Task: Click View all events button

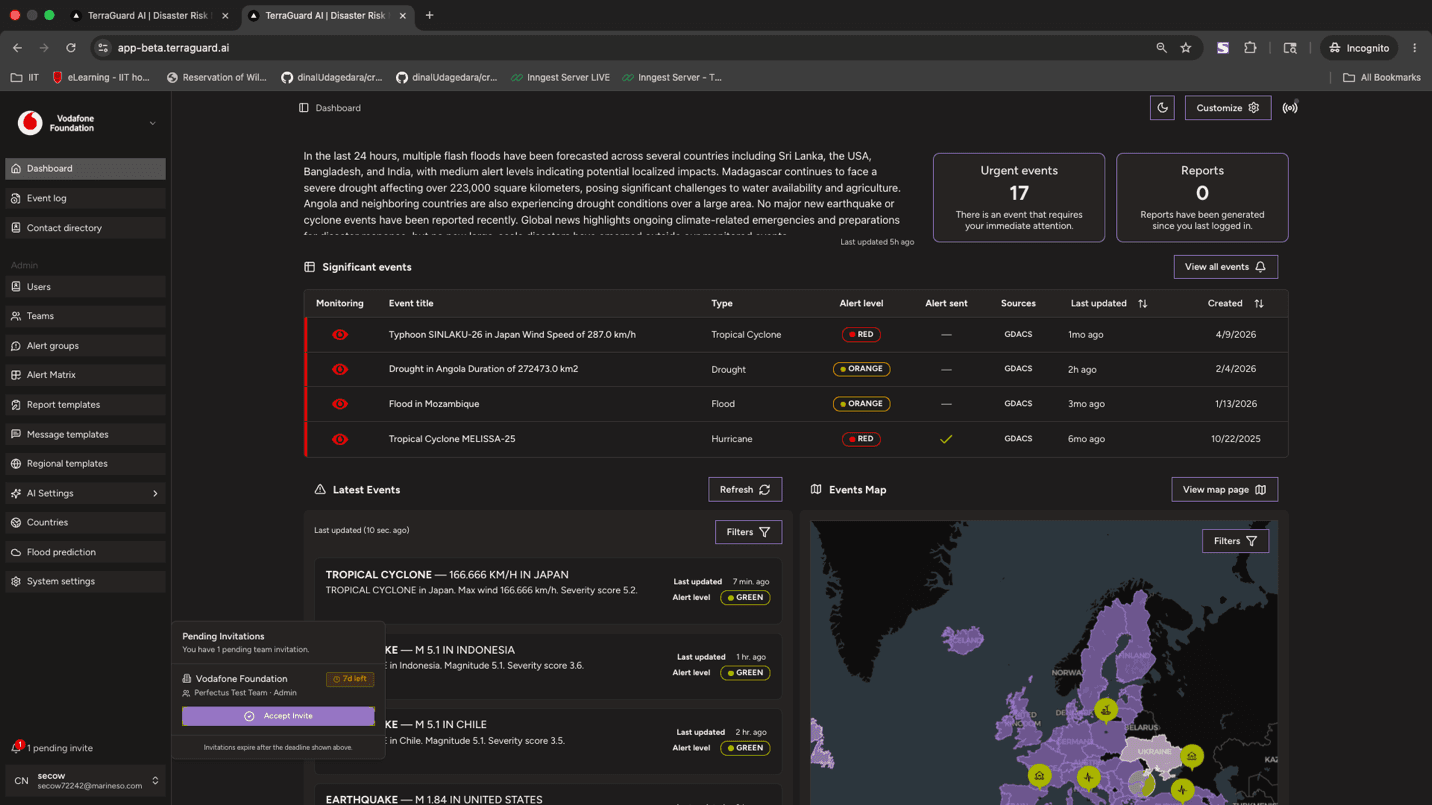Action: [1225, 267]
